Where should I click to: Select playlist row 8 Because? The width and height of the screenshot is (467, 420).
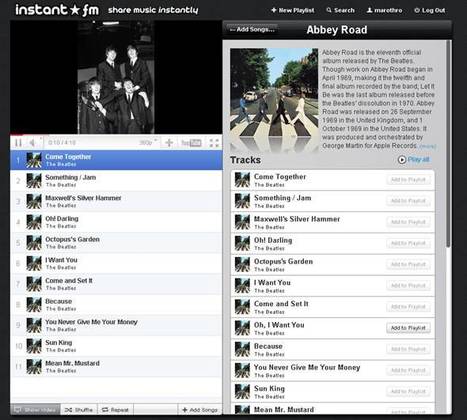(x=116, y=305)
